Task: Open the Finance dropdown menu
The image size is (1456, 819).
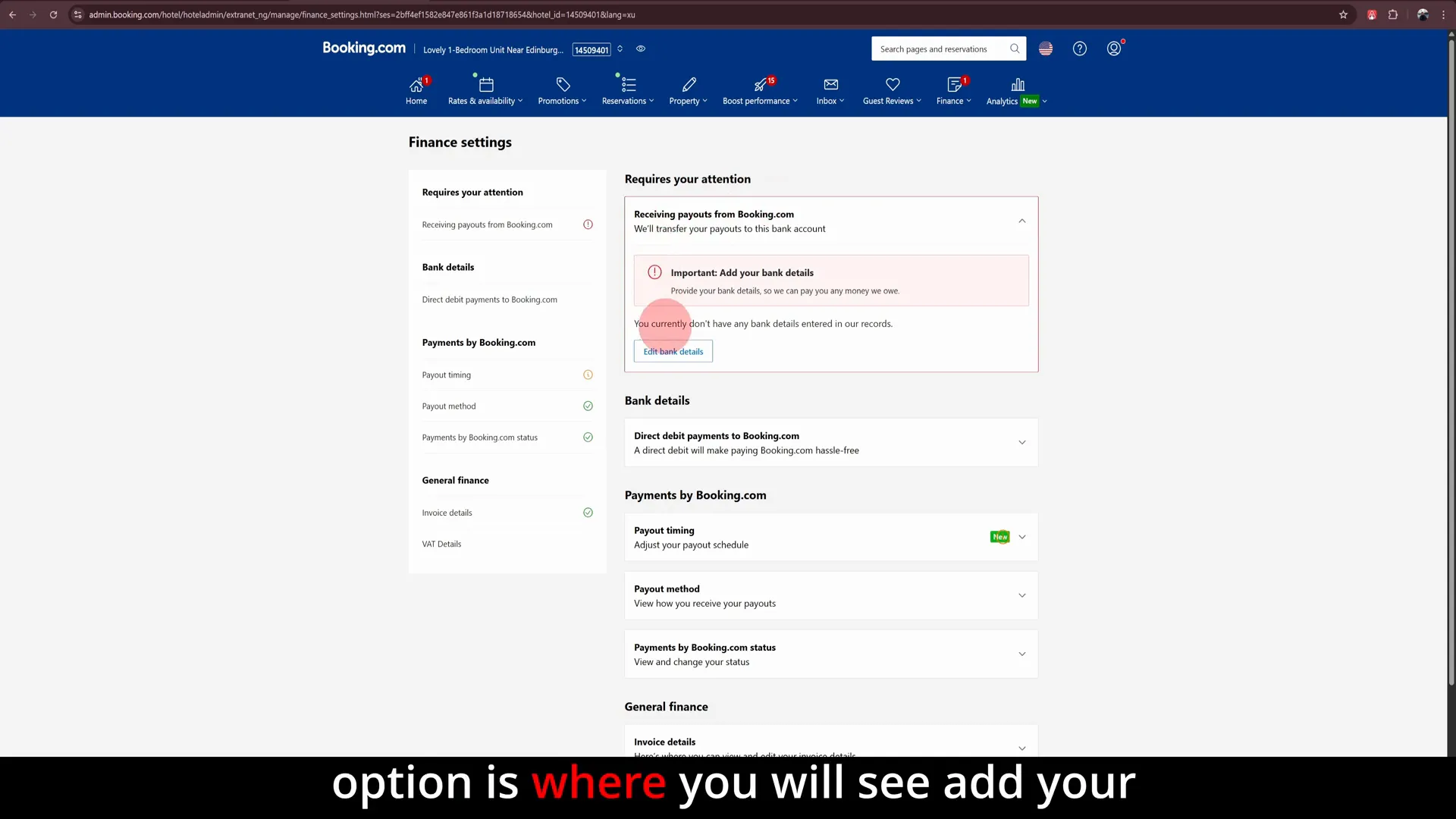Action: [953, 101]
